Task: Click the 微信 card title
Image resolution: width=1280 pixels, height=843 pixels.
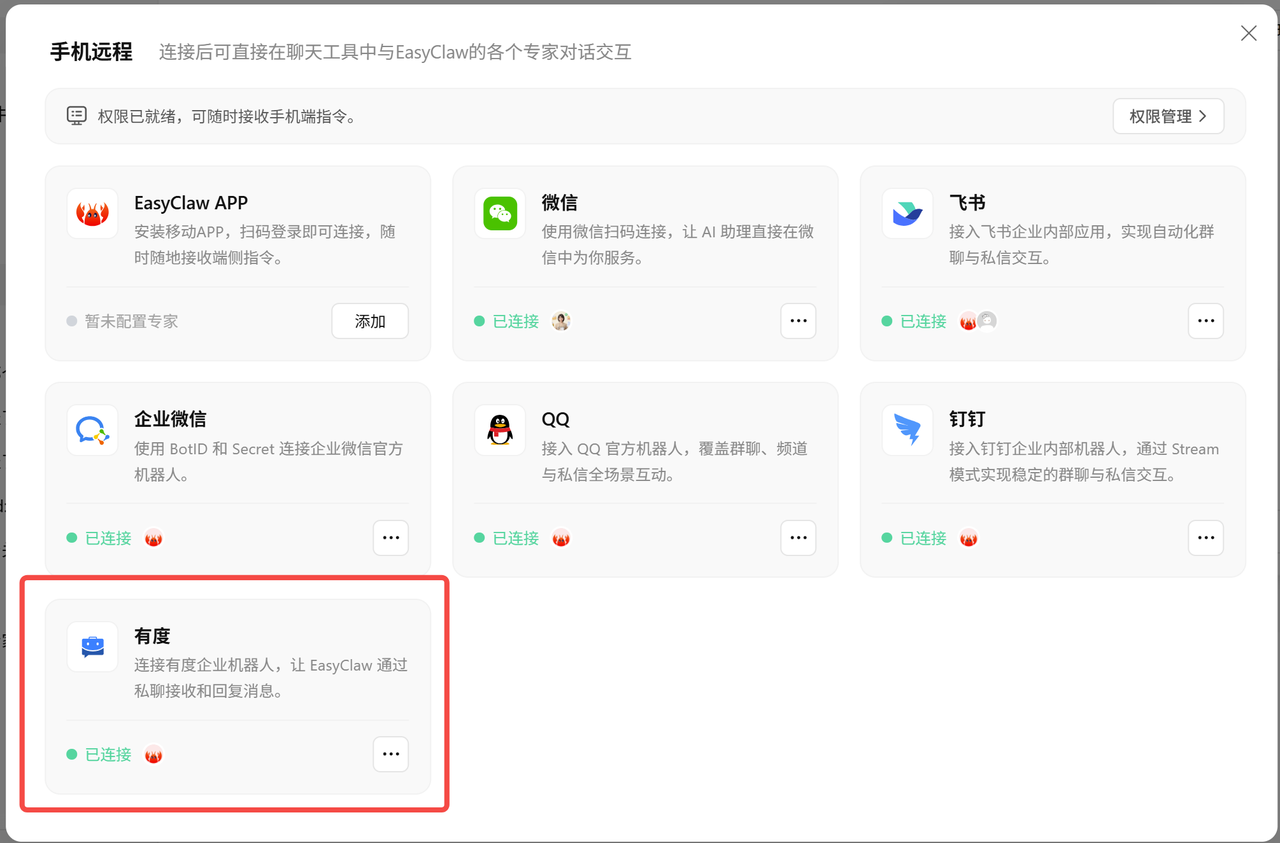Action: 560,203
